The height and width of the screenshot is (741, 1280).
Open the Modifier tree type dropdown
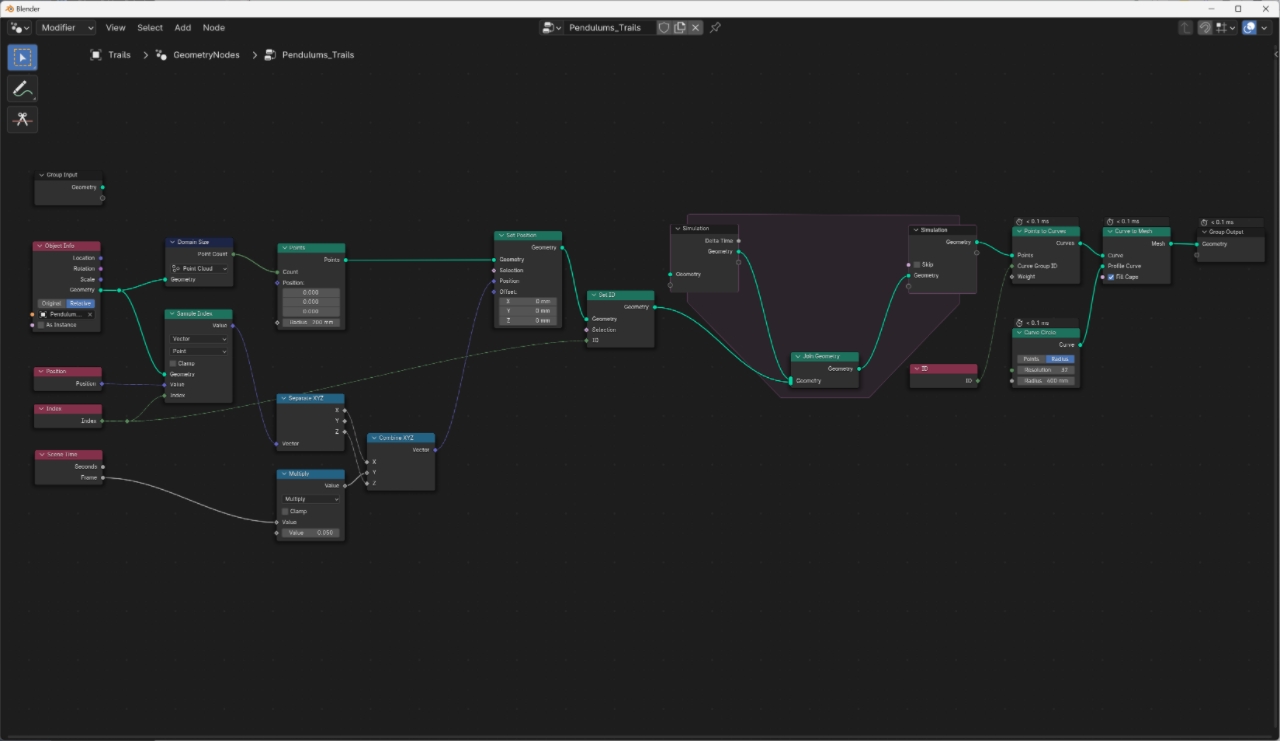(x=66, y=28)
